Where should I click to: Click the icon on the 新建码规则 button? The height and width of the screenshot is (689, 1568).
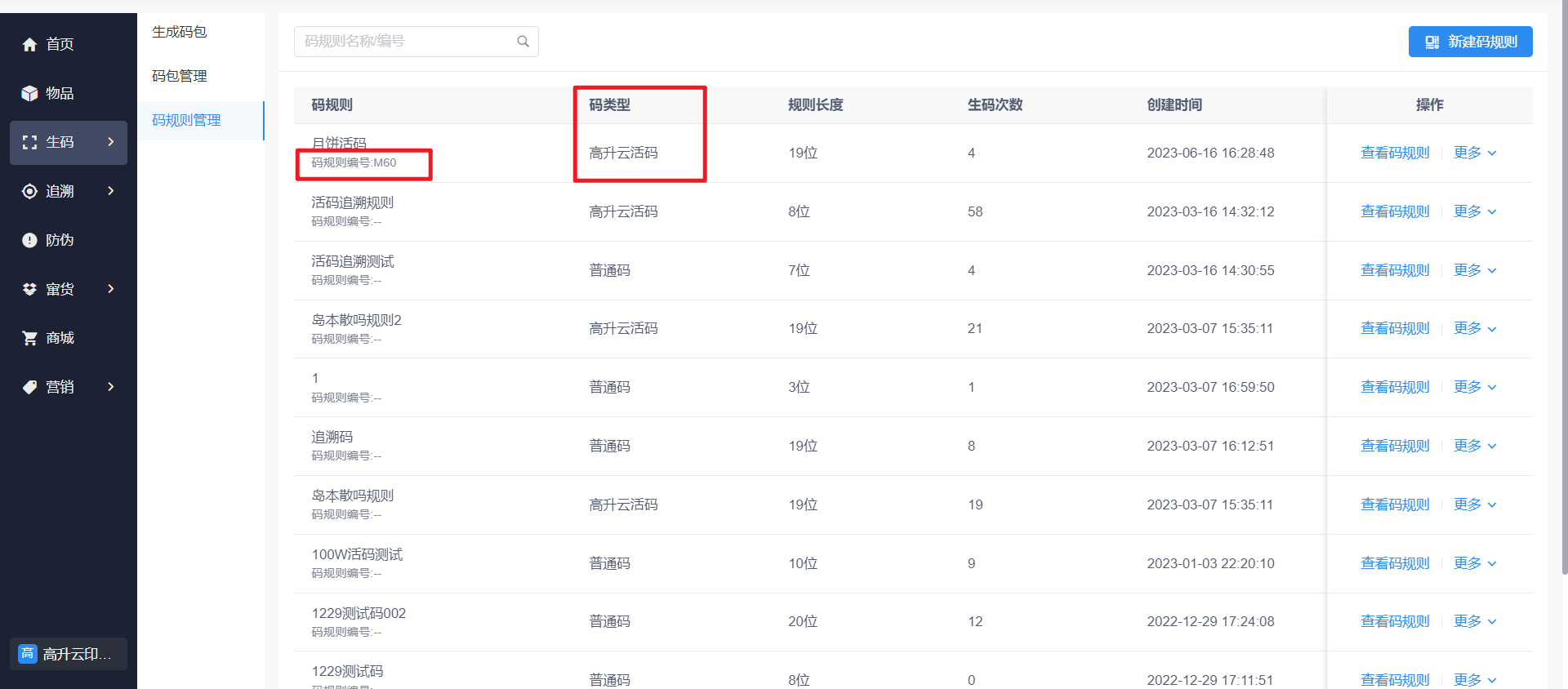[1432, 42]
